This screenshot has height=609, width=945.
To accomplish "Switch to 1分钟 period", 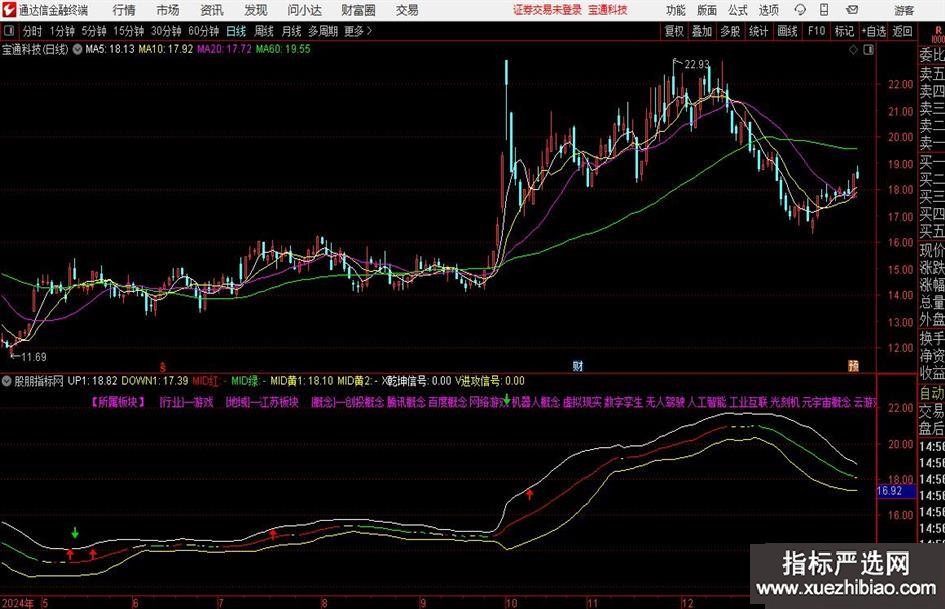I will [62, 31].
